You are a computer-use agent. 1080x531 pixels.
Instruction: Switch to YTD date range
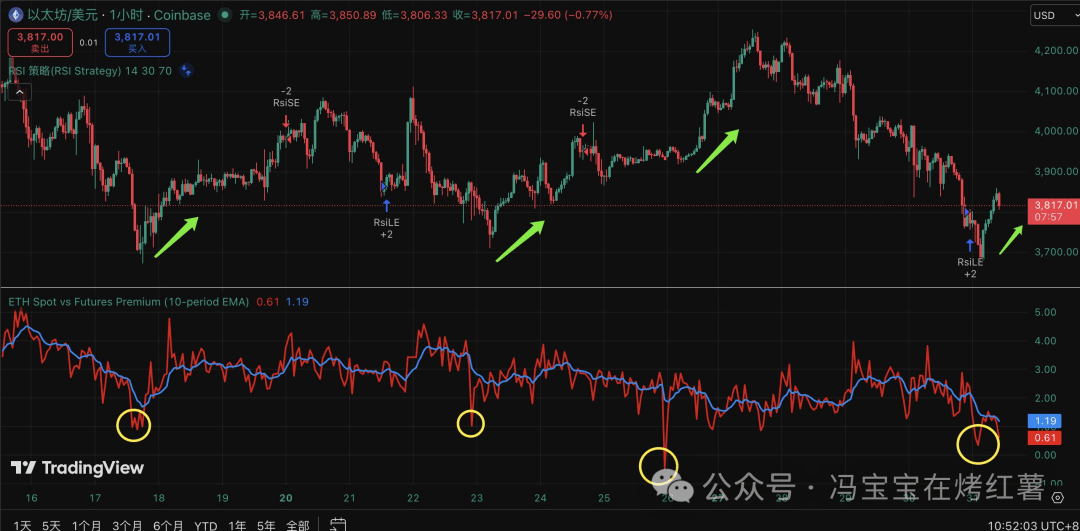[205, 525]
